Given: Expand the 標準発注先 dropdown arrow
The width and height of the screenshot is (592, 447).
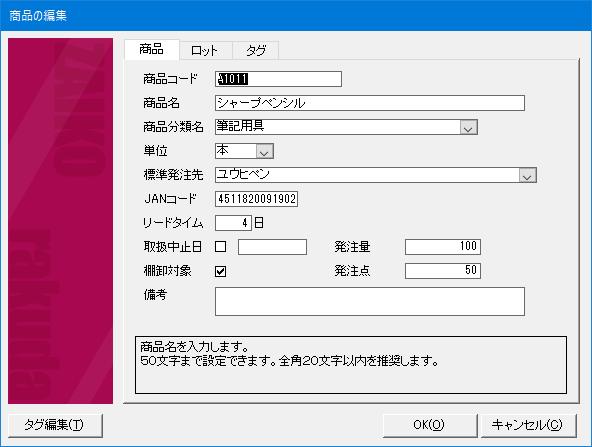Looking at the screenshot, I should pyautogui.click(x=527, y=175).
